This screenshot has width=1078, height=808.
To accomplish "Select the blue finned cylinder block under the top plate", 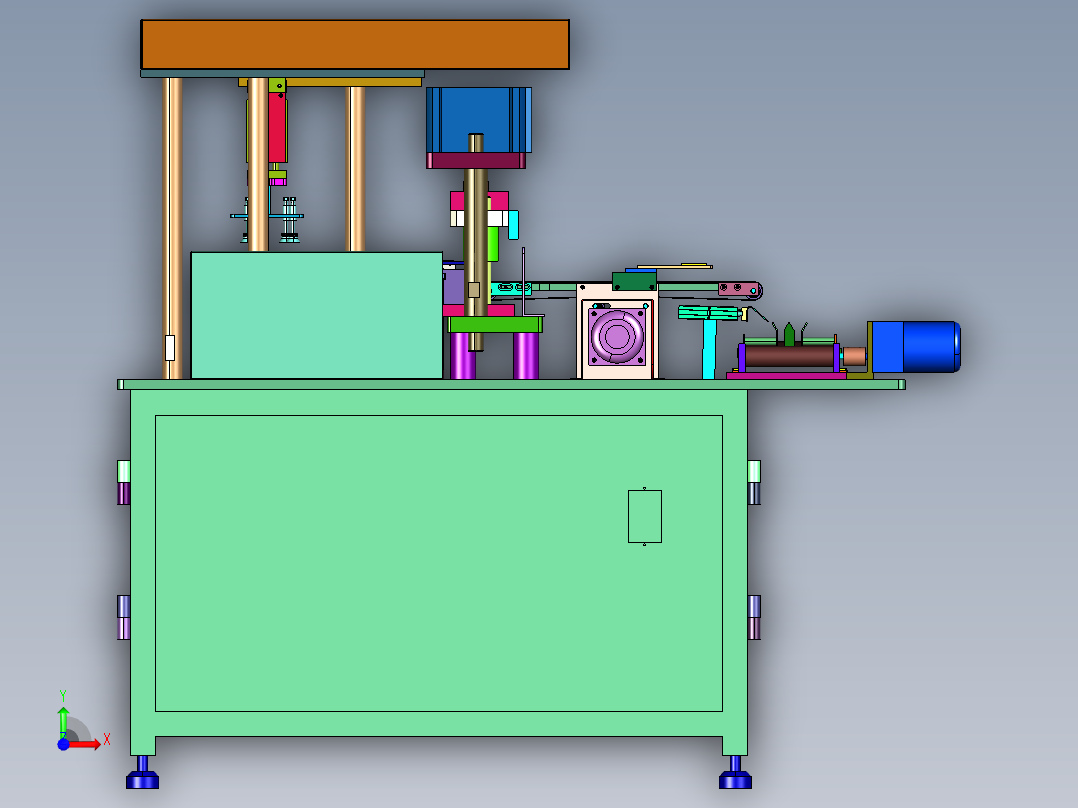I will [x=478, y=120].
